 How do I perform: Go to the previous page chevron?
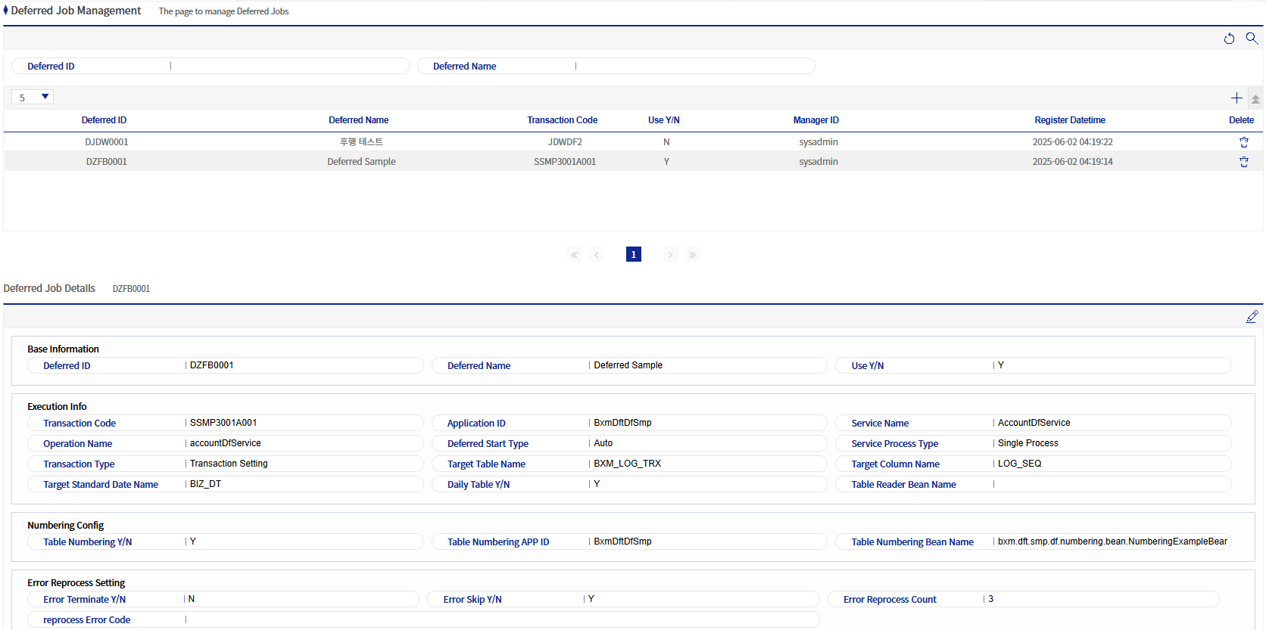click(596, 254)
